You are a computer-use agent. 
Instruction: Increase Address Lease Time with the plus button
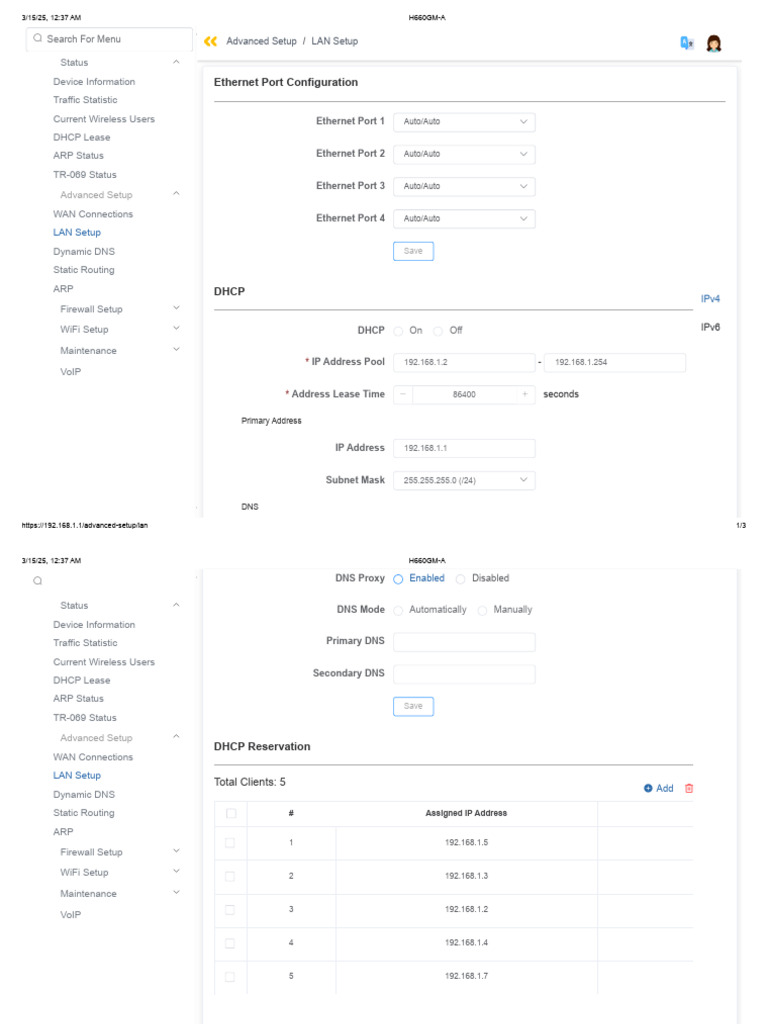pyautogui.click(x=525, y=395)
